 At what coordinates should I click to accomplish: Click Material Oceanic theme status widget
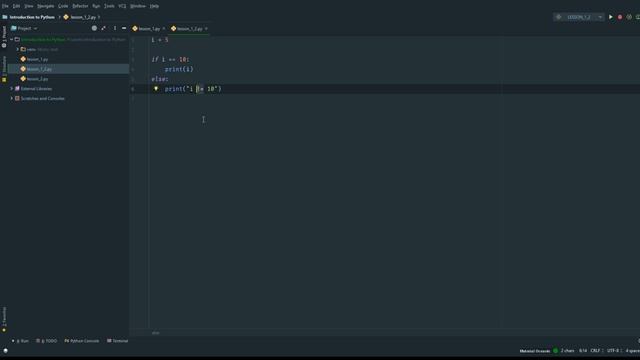coord(535,351)
